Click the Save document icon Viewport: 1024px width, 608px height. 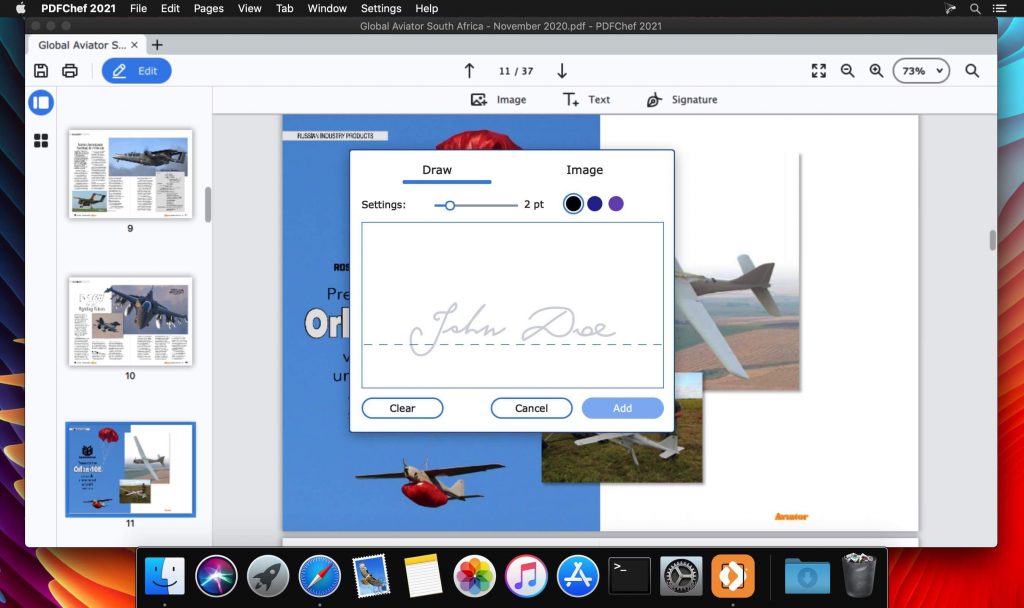tap(40, 70)
